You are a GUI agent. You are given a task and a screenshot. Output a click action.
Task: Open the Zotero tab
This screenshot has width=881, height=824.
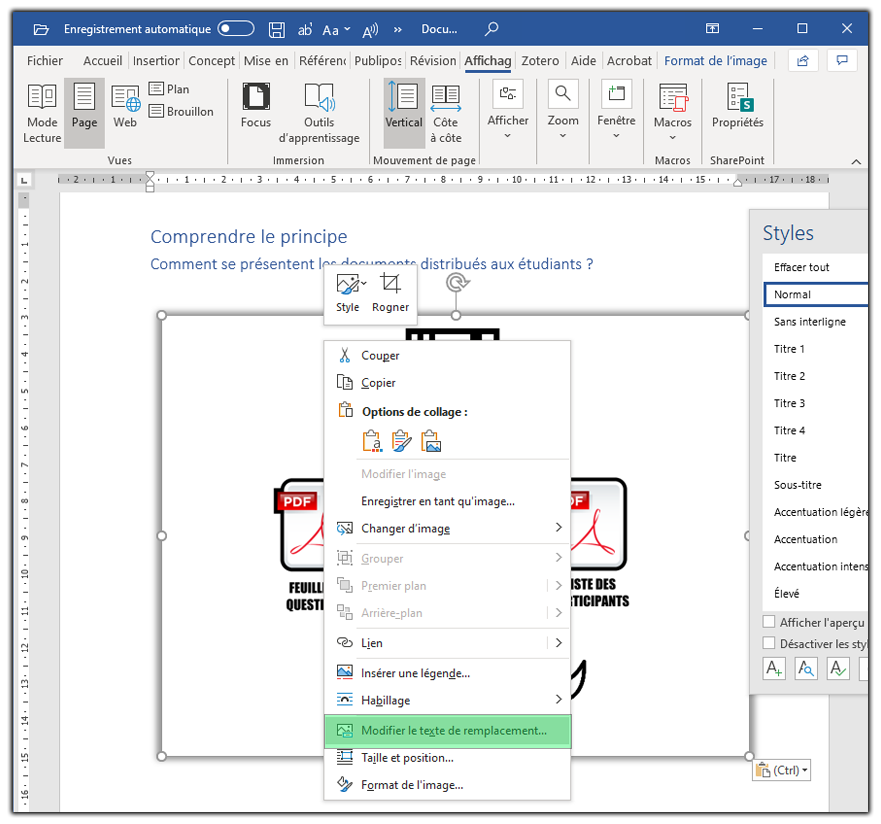coord(540,61)
